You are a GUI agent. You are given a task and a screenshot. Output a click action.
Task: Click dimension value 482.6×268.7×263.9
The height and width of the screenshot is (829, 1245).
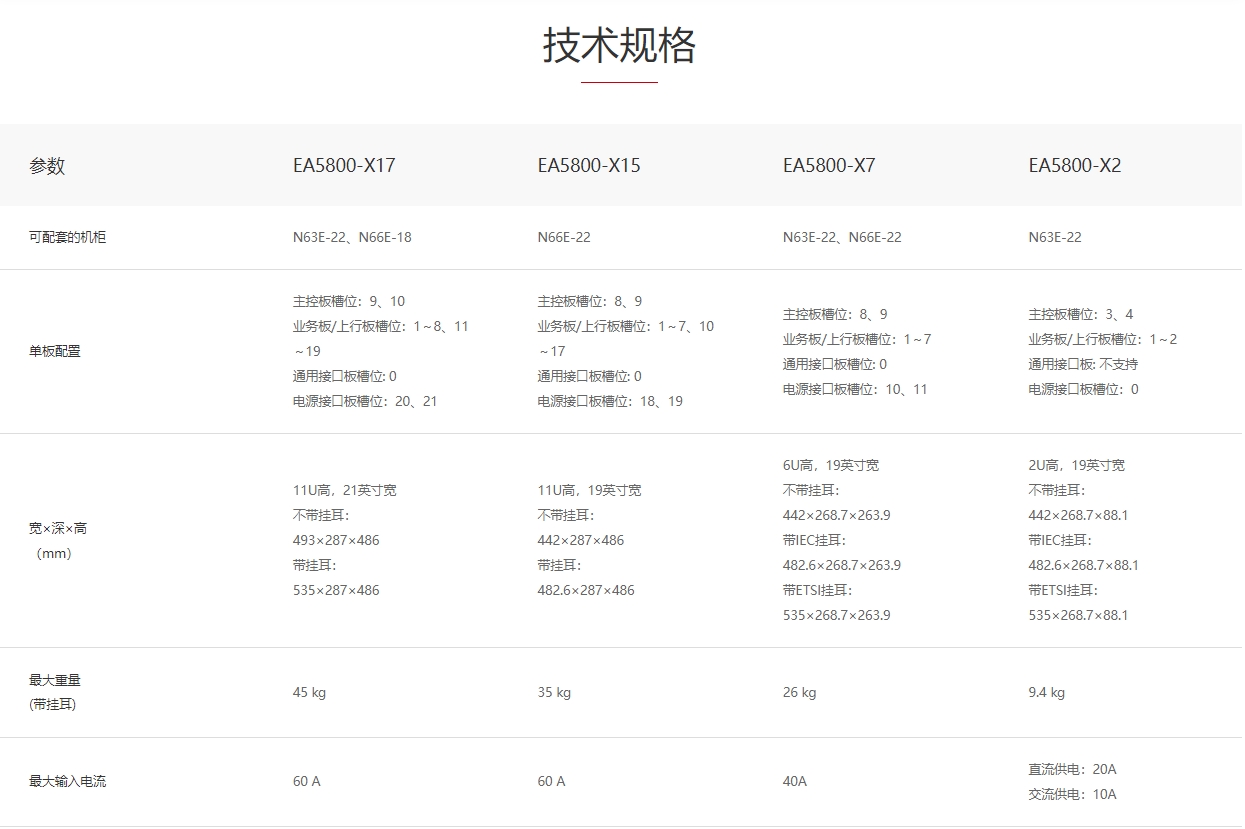point(842,566)
